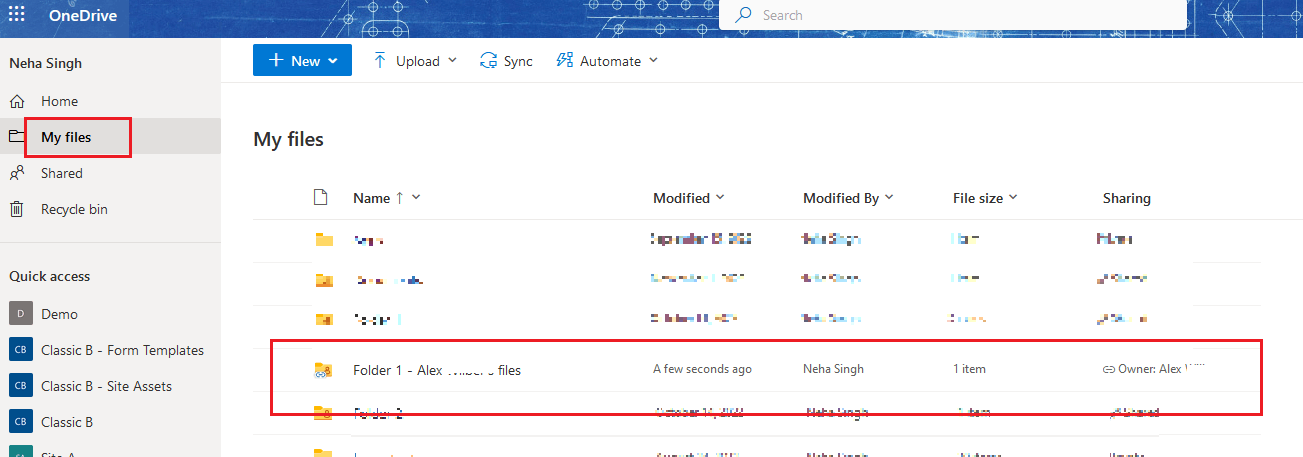
Task: Click the Demo site D icon
Action: [x=20, y=314]
